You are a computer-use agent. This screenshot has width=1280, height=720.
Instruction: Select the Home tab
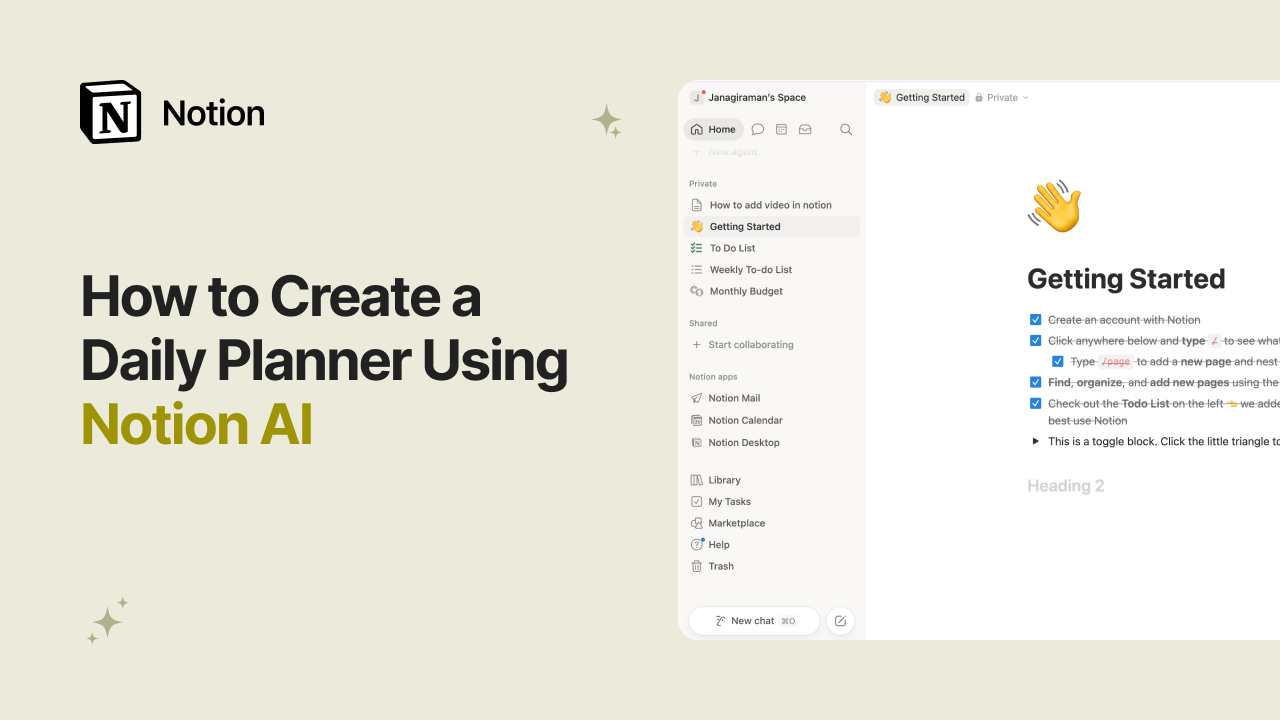pos(713,129)
